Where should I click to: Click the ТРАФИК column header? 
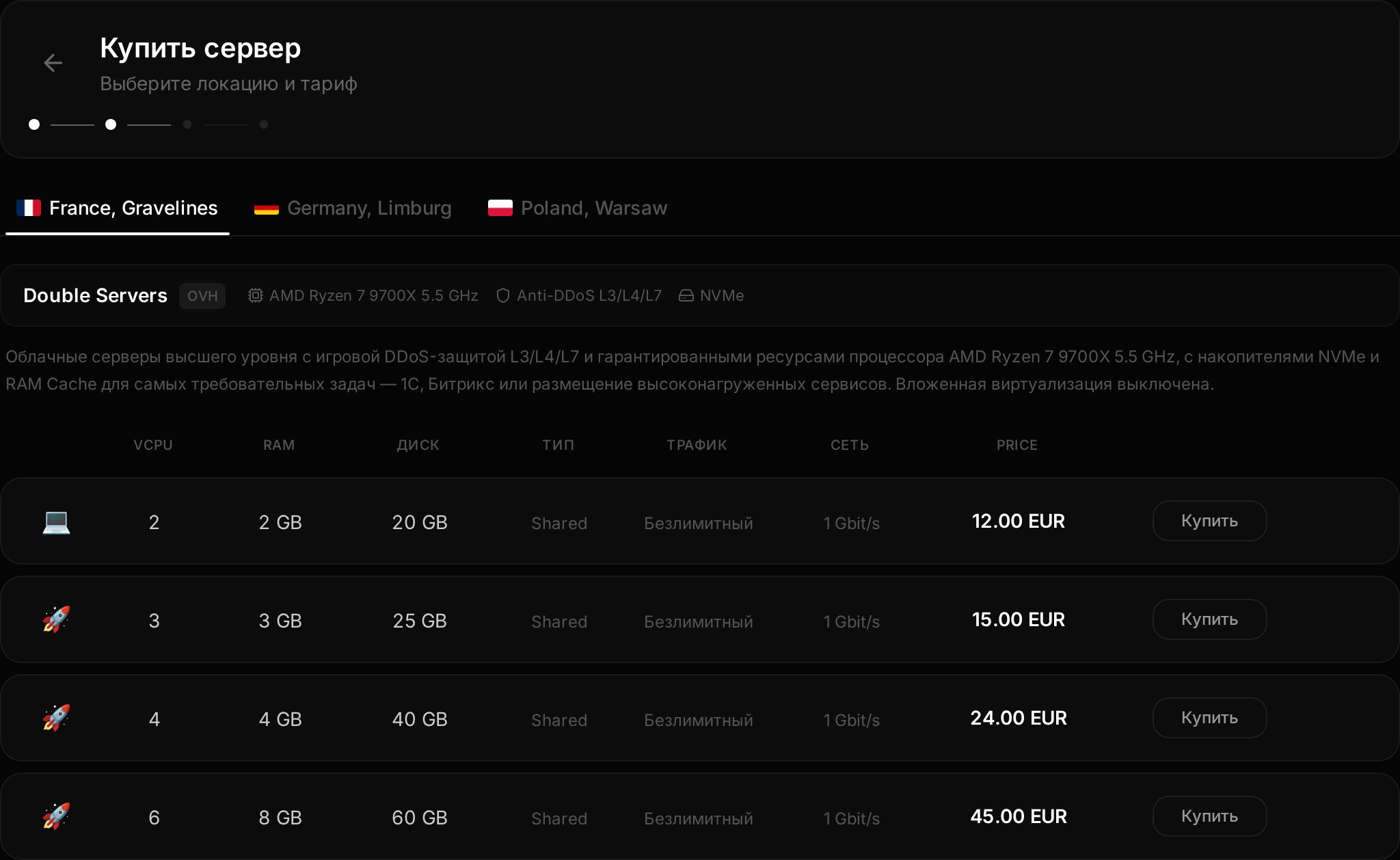pos(697,445)
